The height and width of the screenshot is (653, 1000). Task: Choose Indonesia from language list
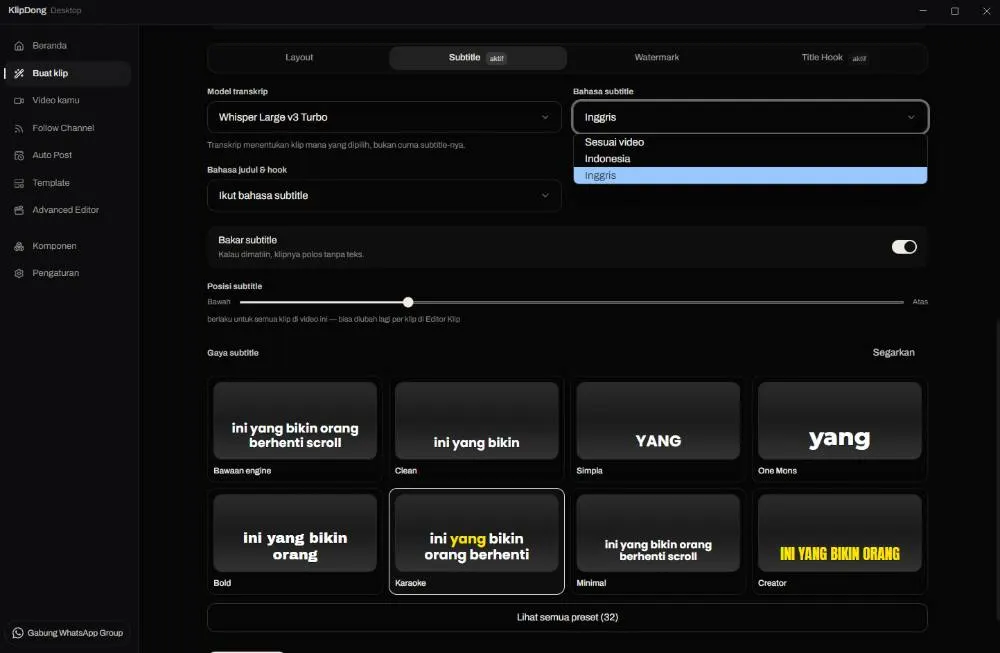(750, 159)
